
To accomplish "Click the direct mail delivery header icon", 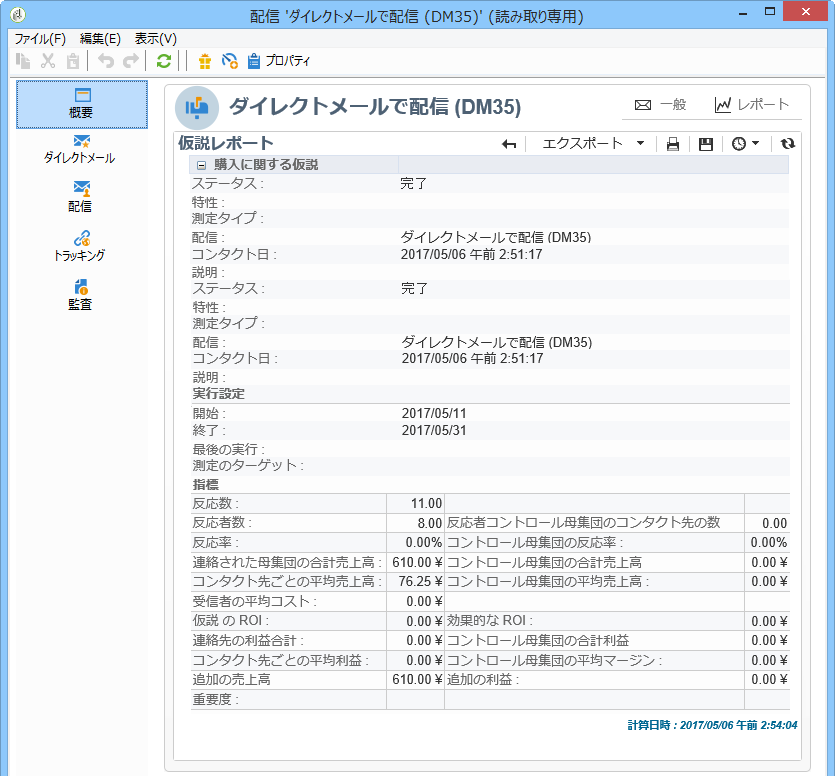I will coord(197,108).
